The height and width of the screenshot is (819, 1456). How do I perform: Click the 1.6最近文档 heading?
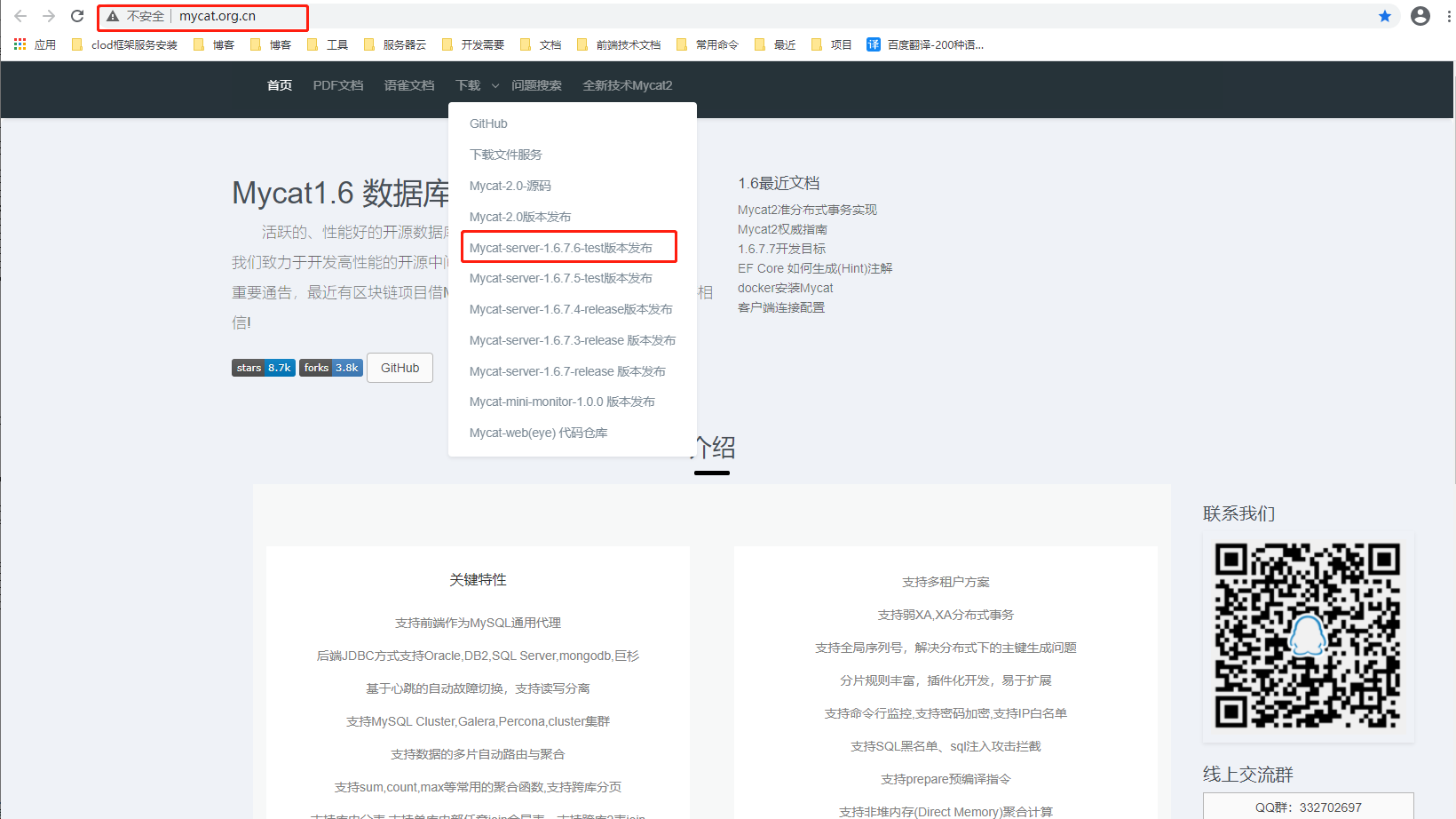779,183
